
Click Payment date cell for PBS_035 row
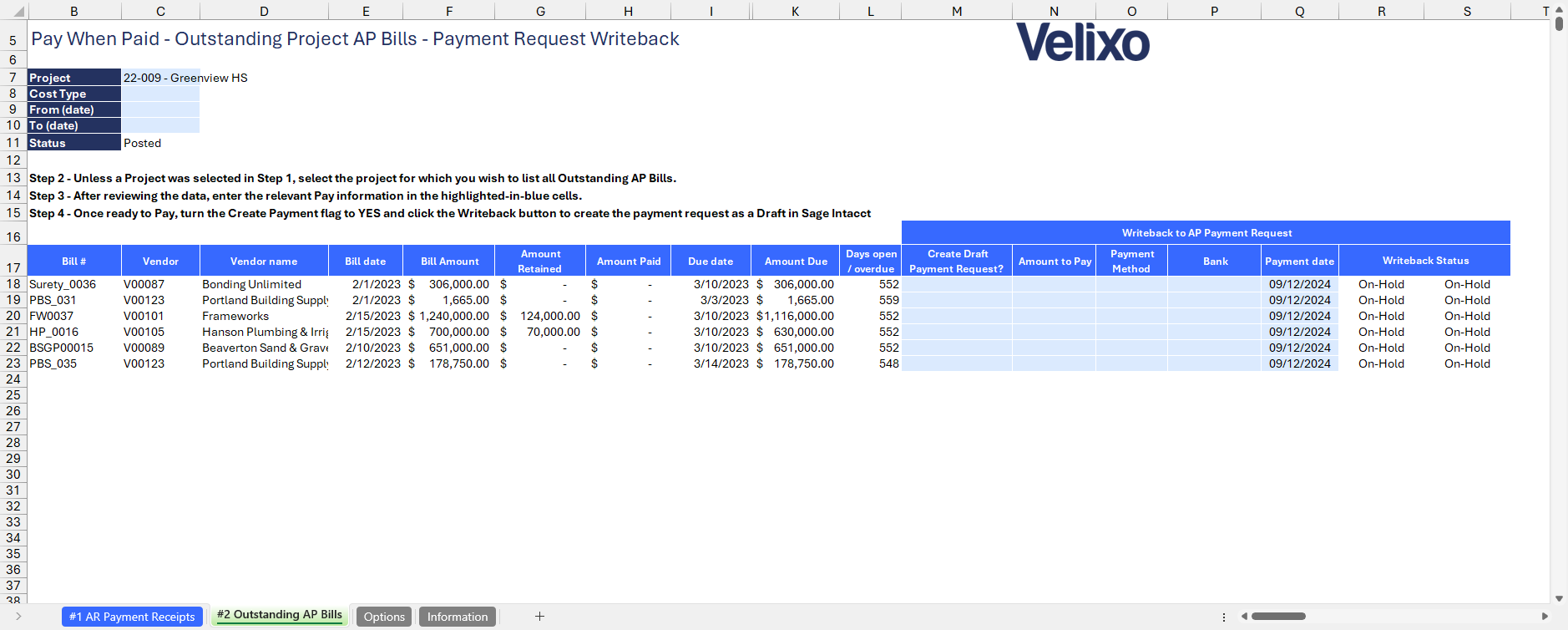coord(1300,363)
